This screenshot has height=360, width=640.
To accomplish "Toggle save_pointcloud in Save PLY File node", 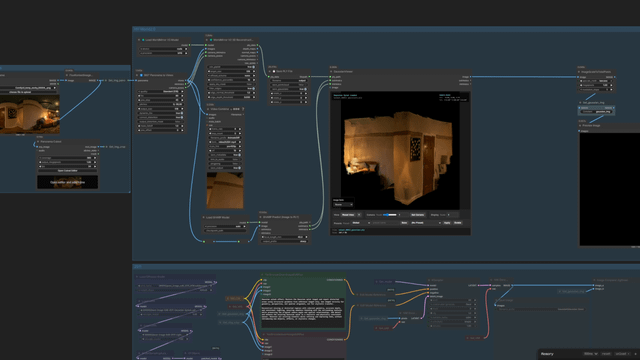I will [289, 85].
